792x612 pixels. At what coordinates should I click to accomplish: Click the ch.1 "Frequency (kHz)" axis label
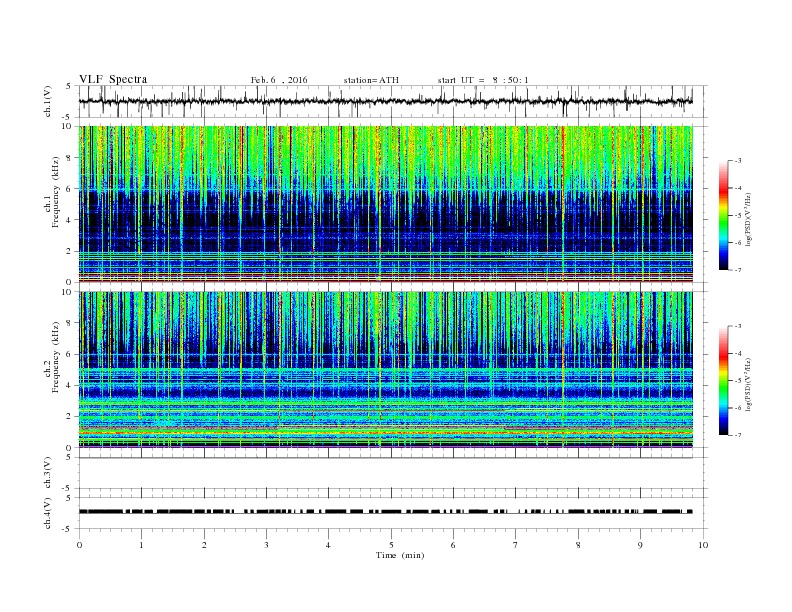[x=56, y=192]
